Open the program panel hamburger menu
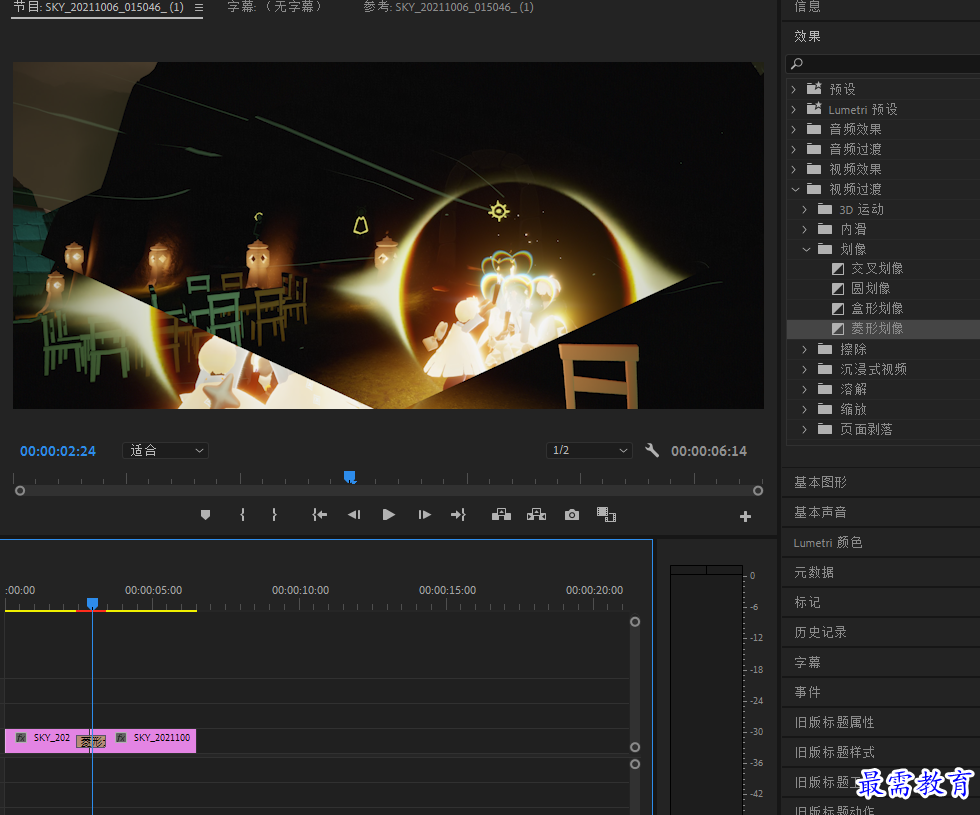 (x=199, y=8)
